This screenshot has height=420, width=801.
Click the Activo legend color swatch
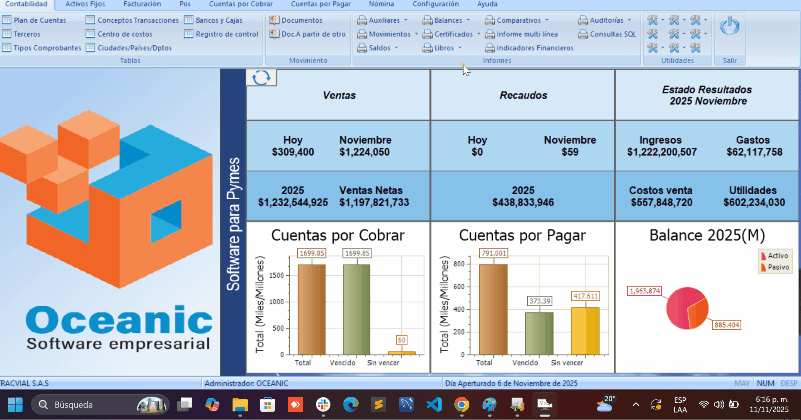763,256
